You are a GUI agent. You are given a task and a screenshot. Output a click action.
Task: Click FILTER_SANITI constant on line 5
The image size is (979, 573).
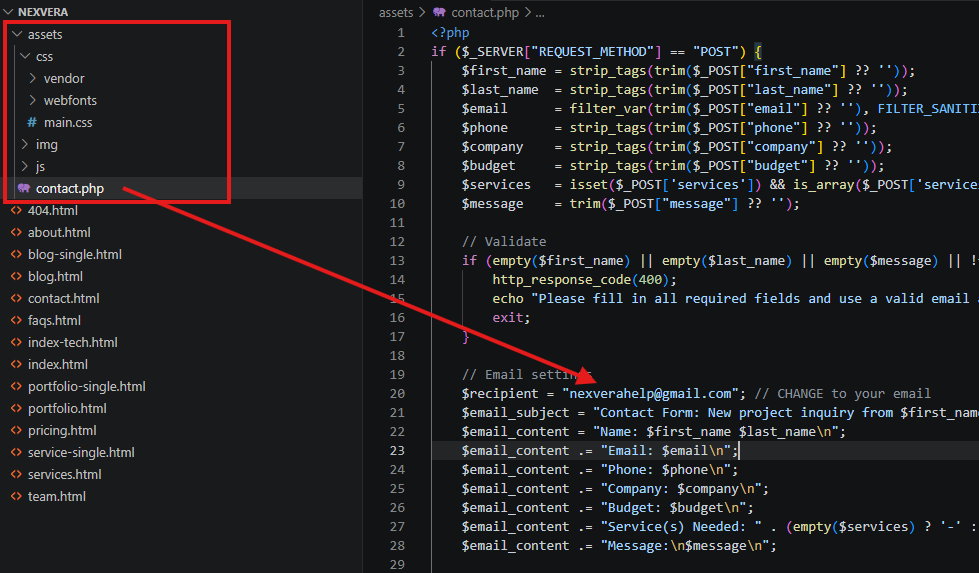click(928, 109)
